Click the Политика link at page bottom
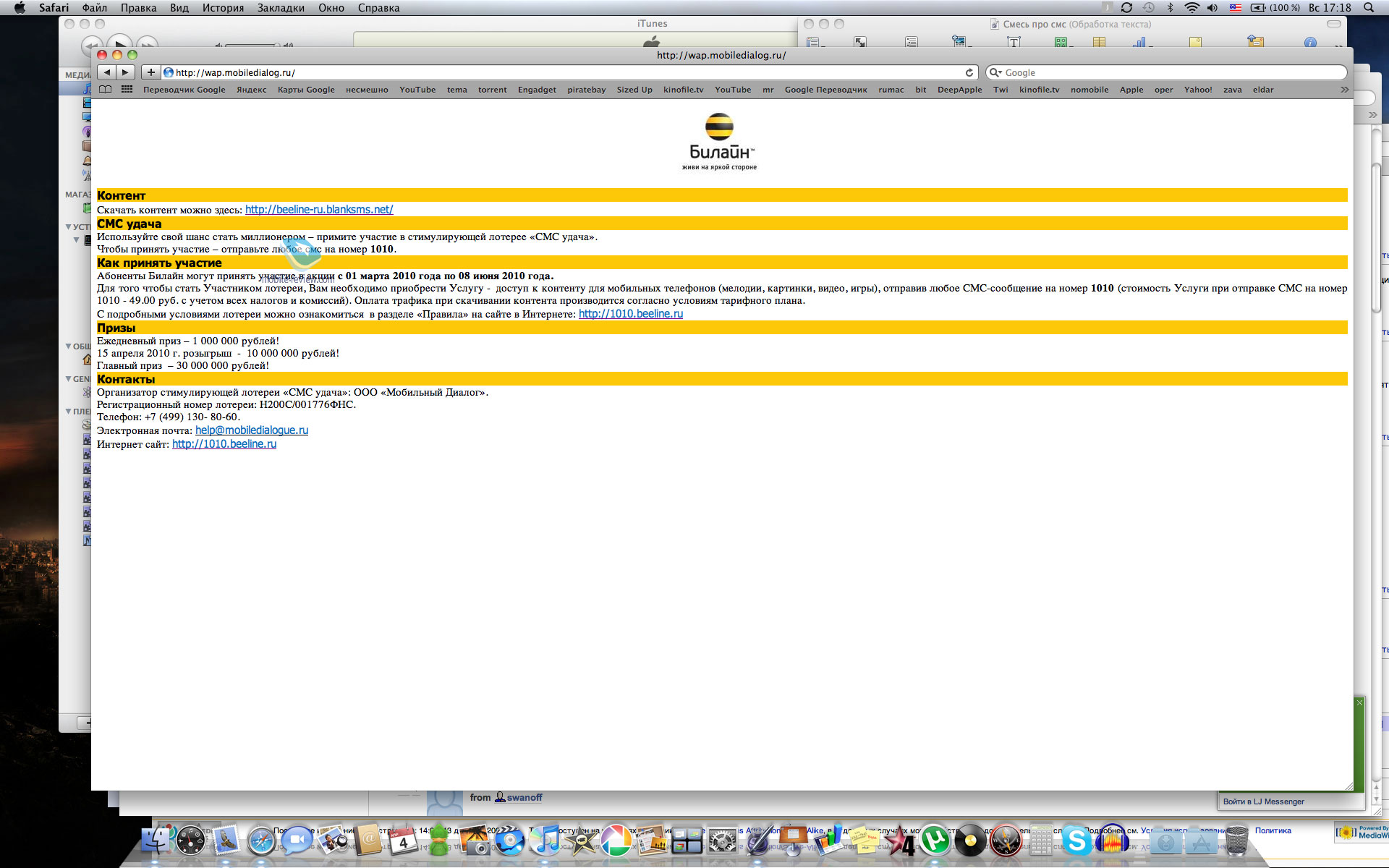 [1273, 830]
